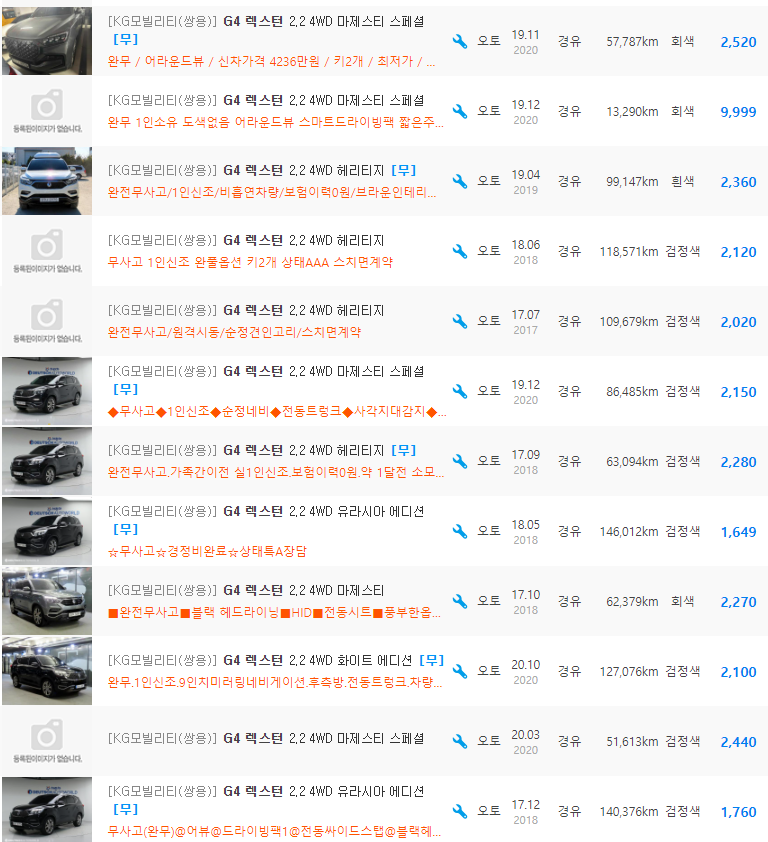768x842 pixels.
Task: Open G4 렉스턴 마제스티 스페셜 title with 86,485km
Action: (266, 372)
